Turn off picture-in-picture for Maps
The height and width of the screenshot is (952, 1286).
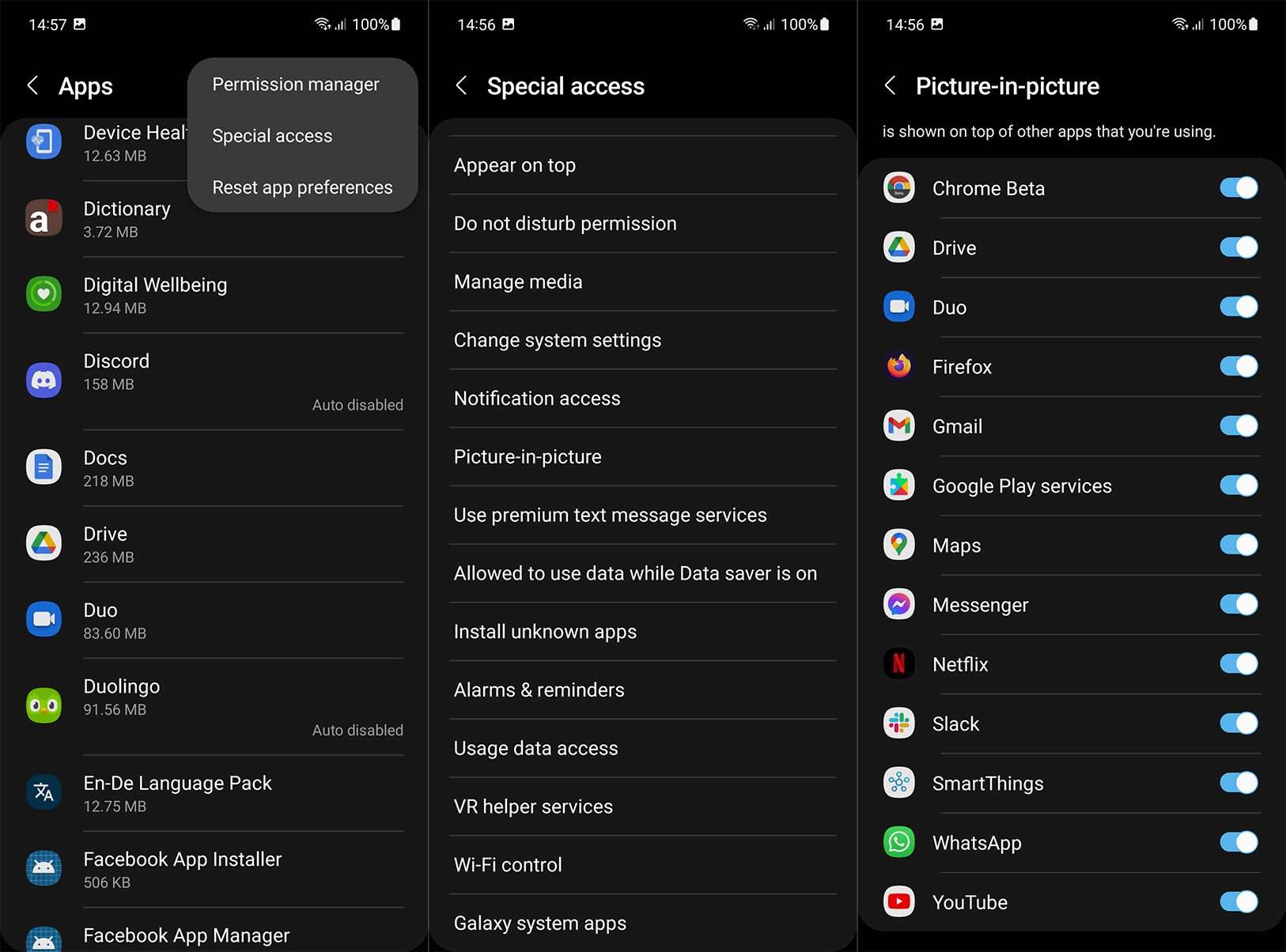[1239, 545]
